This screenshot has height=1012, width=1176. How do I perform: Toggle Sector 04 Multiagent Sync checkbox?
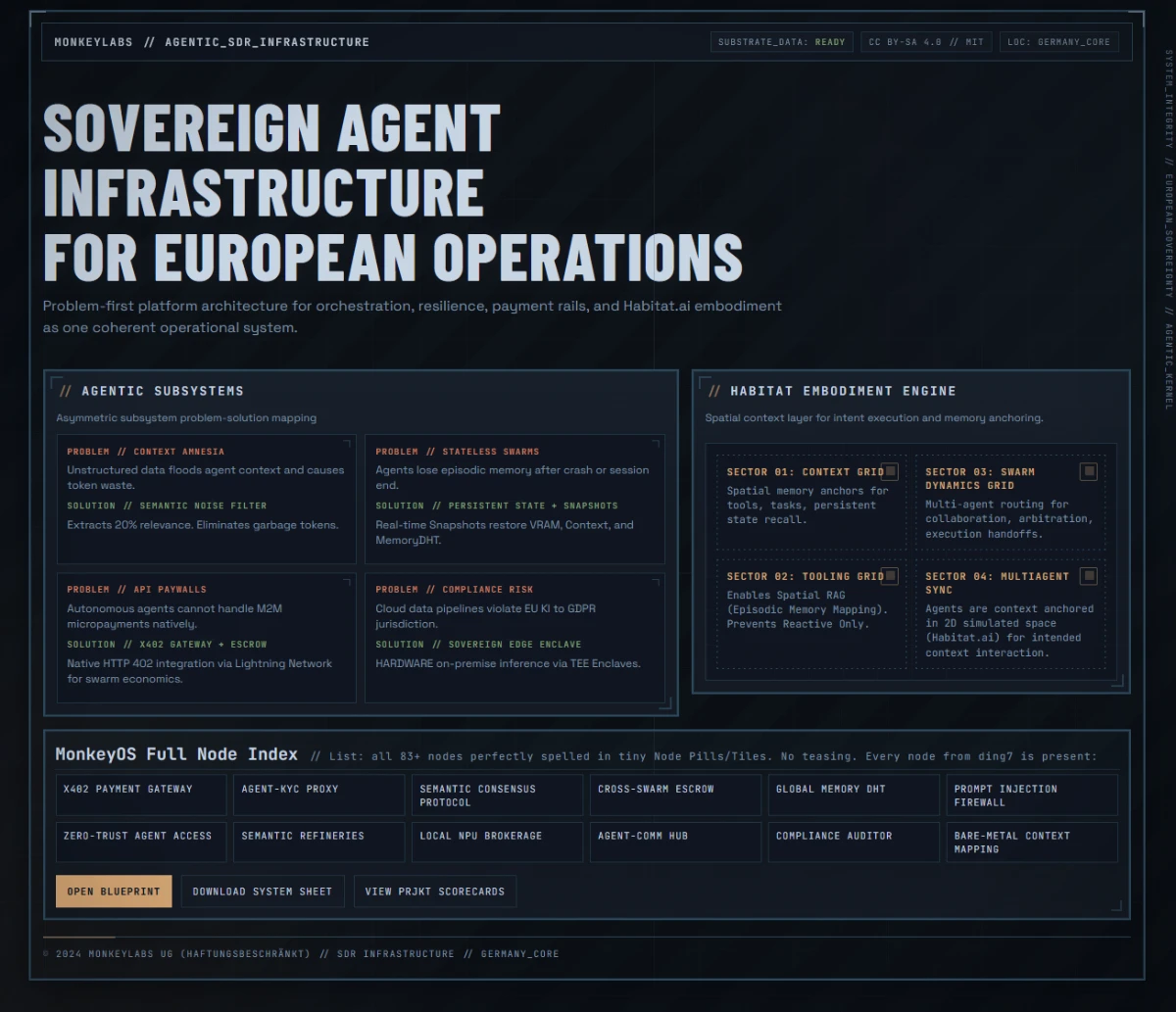[x=1088, y=576]
